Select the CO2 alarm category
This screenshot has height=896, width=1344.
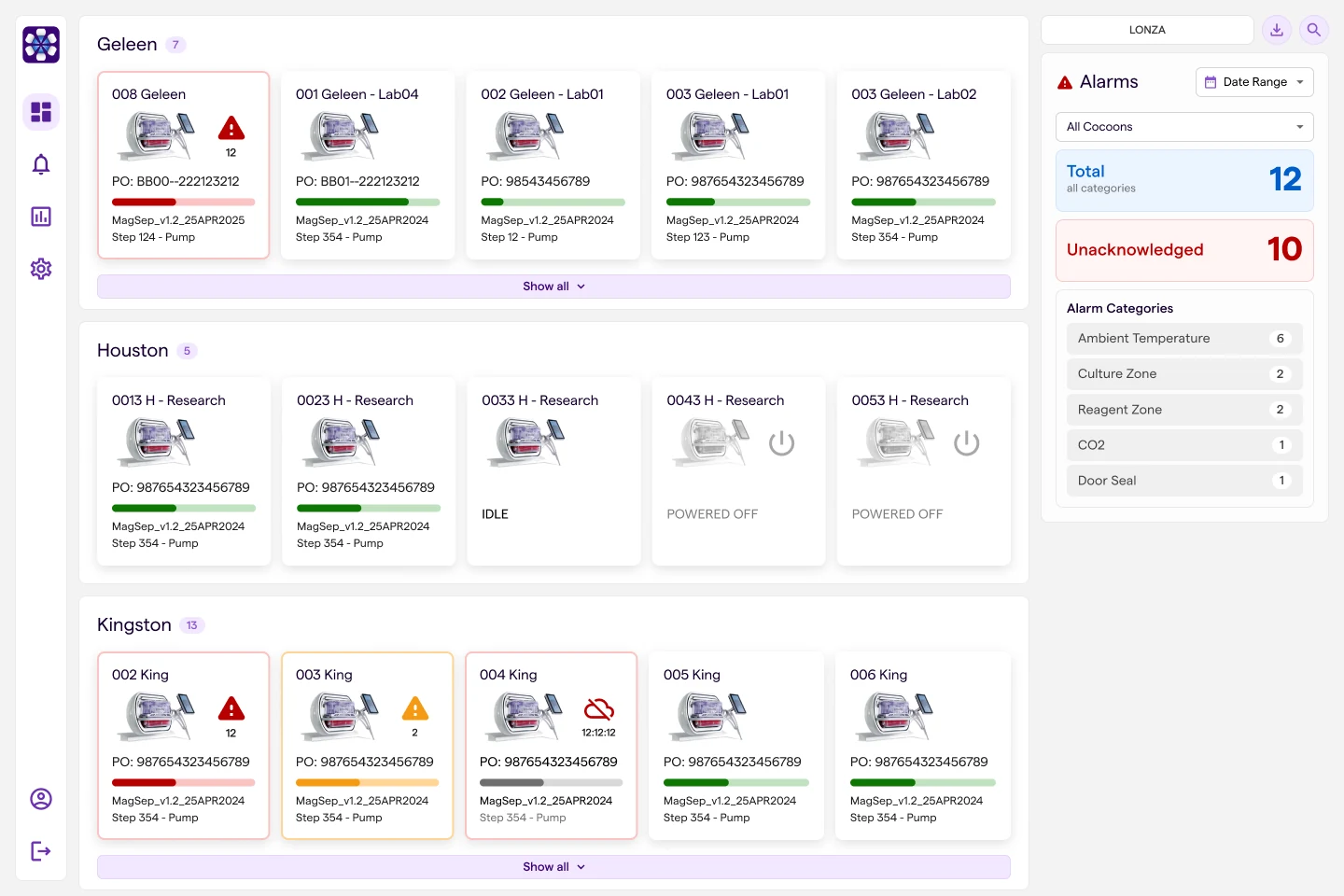(1184, 445)
